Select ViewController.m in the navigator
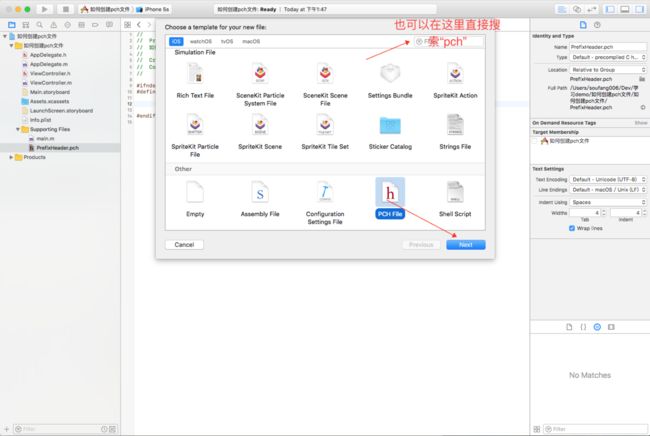Image resolution: width=650 pixels, height=436 pixels. (50, 83)
